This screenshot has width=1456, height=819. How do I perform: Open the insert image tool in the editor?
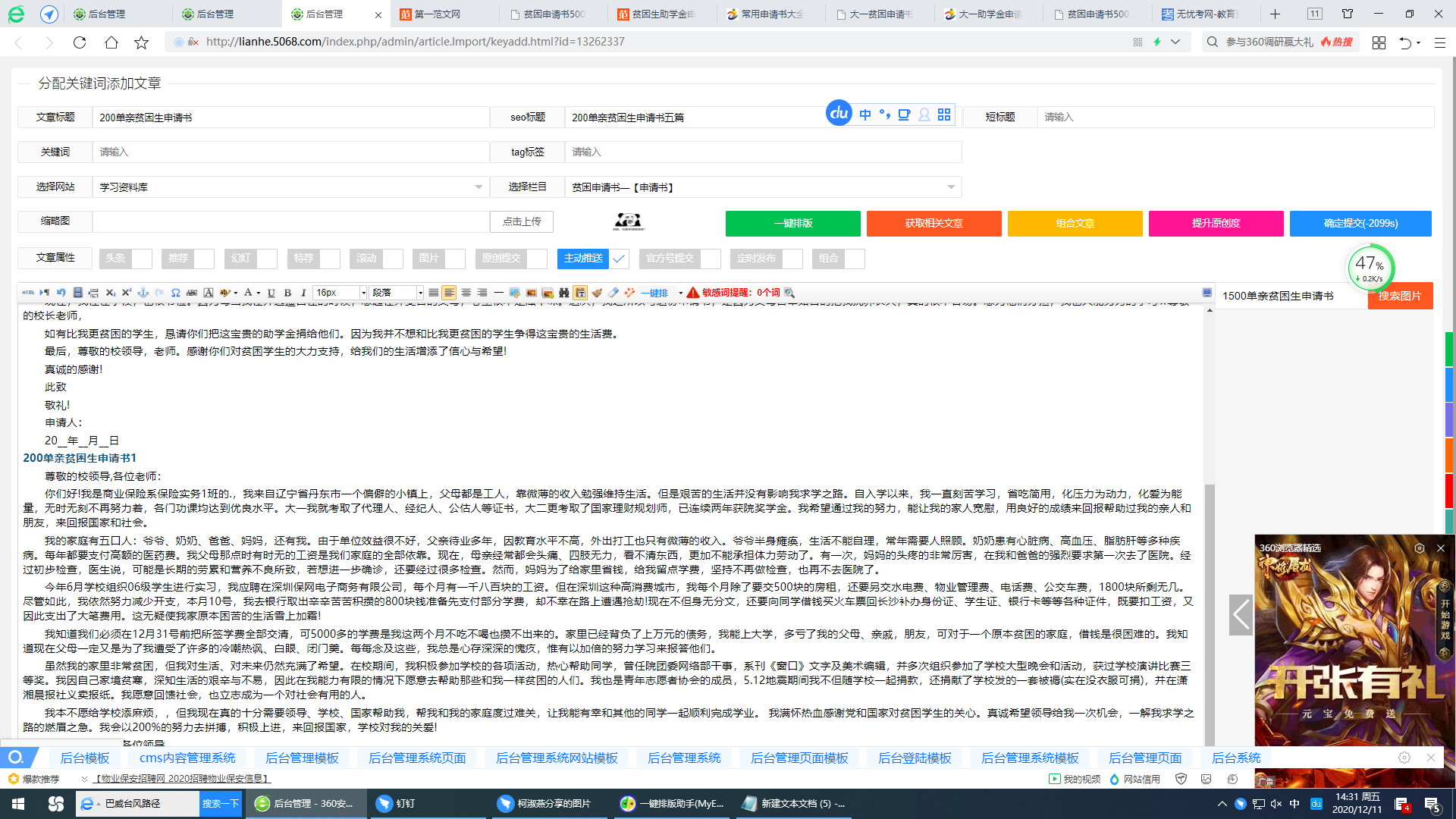point(531,293)
